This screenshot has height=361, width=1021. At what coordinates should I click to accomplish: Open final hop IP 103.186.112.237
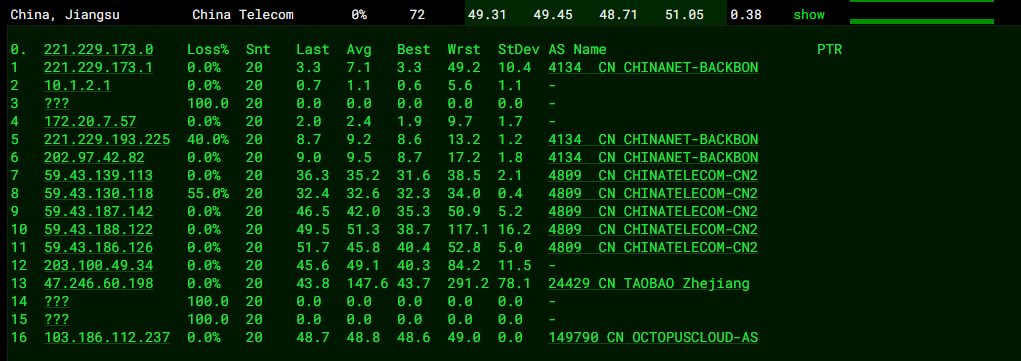[x=107, y=338]
